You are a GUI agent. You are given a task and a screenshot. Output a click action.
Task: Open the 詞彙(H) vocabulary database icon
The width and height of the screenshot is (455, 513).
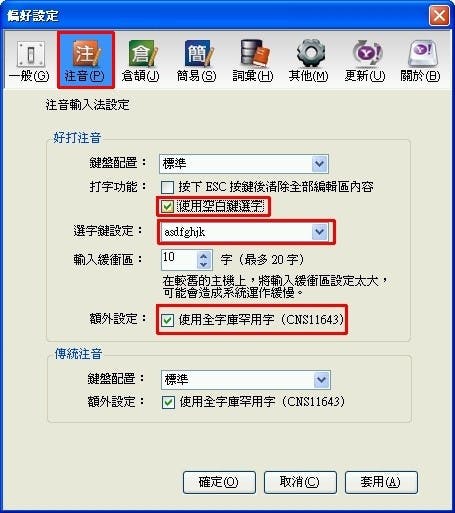click(253, 61)
